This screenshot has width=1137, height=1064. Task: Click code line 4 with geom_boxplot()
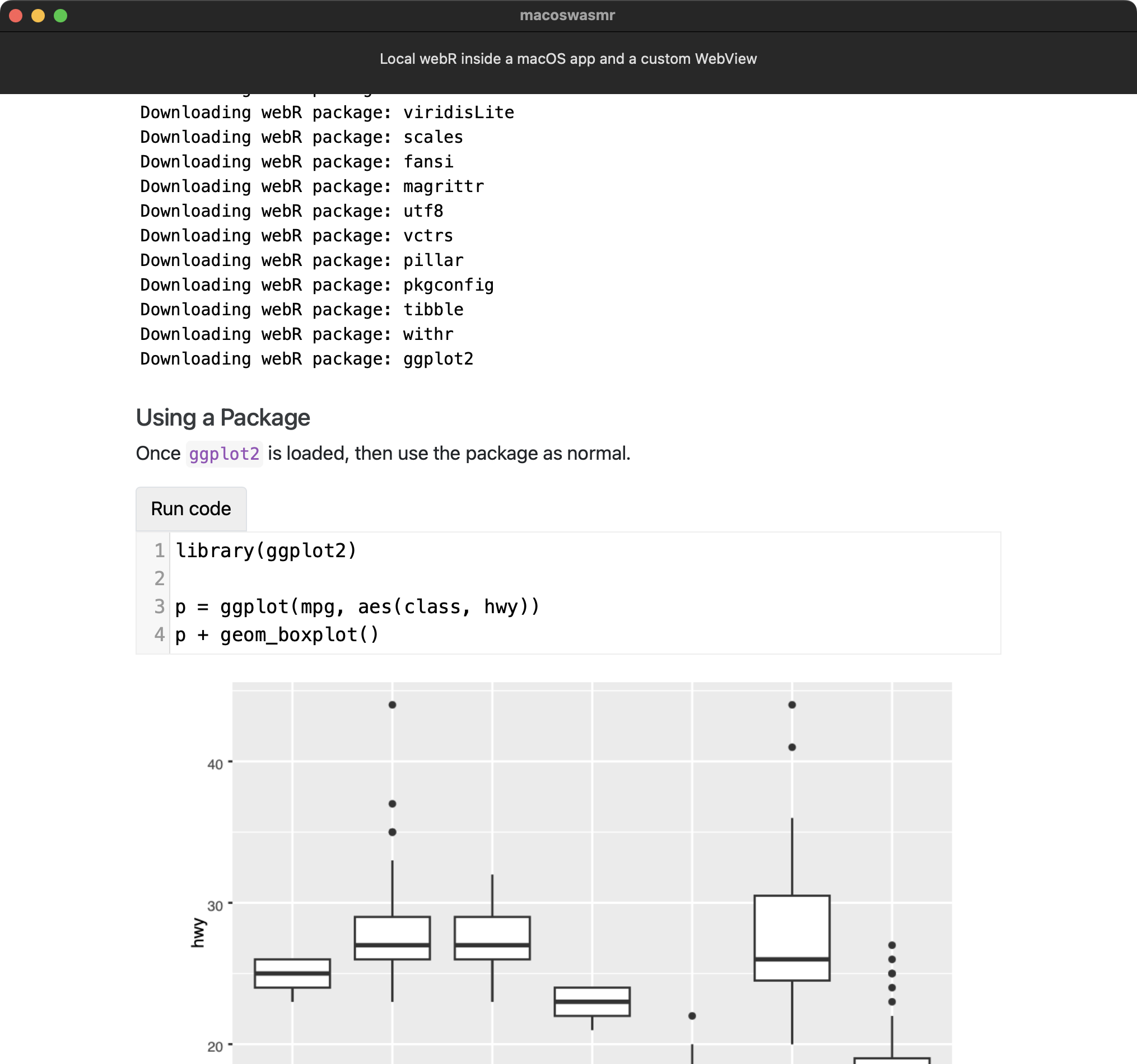[x=277, y=634]
